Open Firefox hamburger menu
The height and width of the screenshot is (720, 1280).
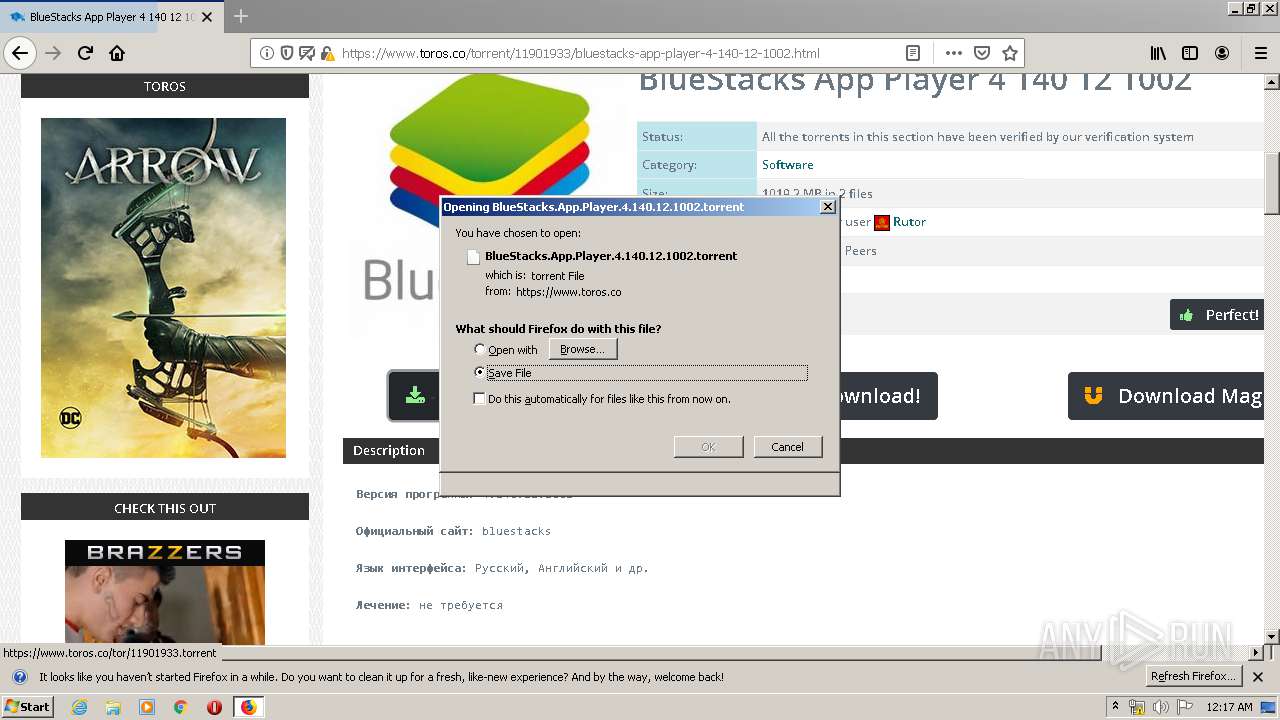coord(1260,53)
